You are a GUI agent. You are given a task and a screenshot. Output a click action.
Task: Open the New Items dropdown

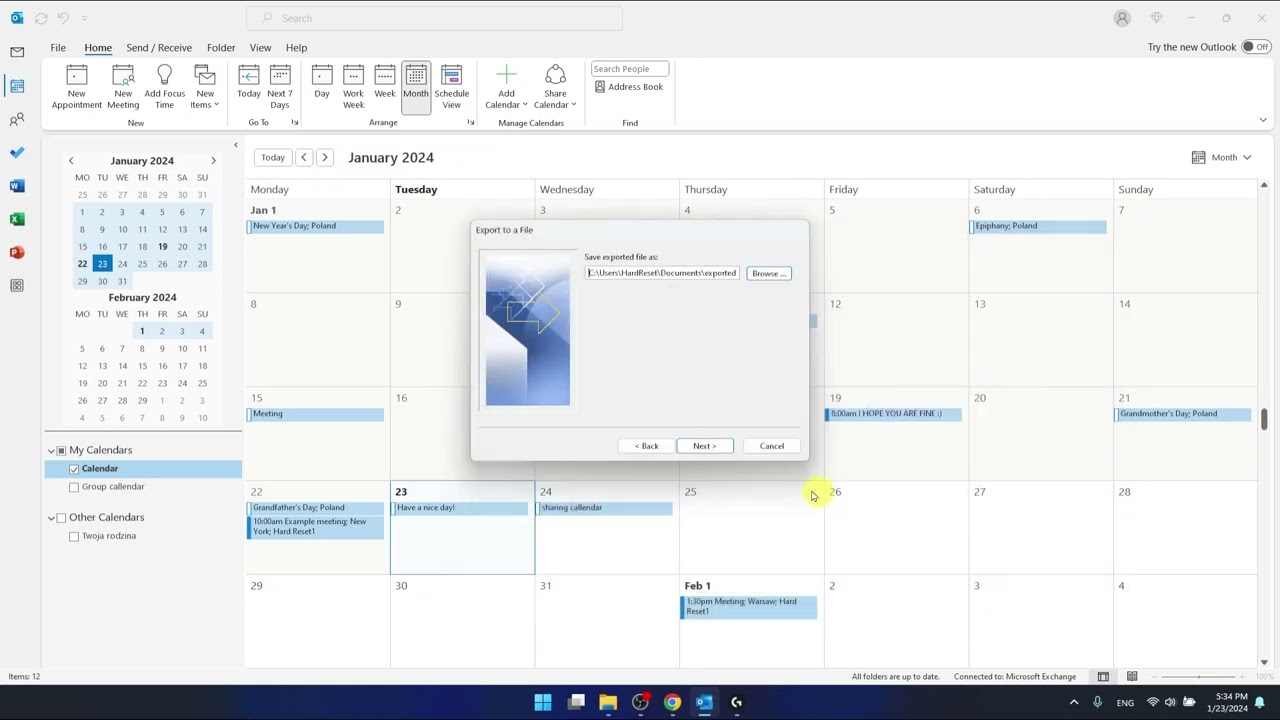pos(204,87)
